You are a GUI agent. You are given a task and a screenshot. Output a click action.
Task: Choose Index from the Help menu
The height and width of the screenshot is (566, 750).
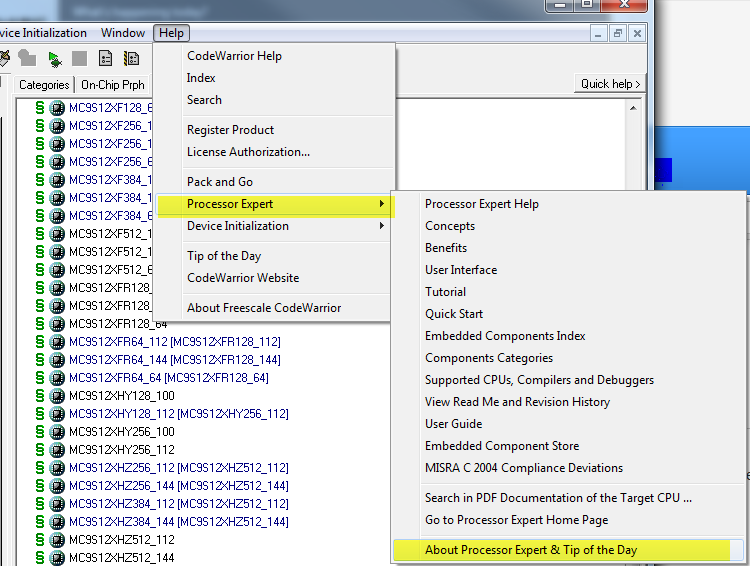tap(201, 78)
